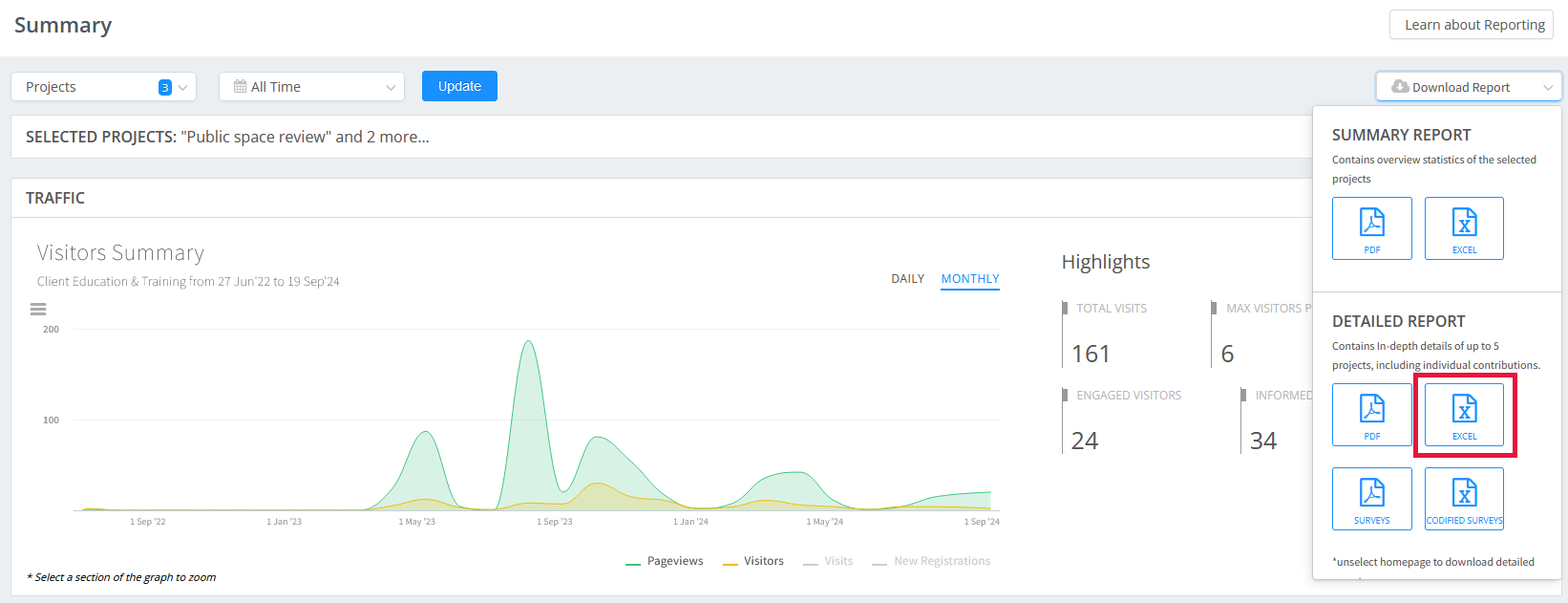
Task: Click the MAX VISITORS value 6
Action: tap(1228, 354)
